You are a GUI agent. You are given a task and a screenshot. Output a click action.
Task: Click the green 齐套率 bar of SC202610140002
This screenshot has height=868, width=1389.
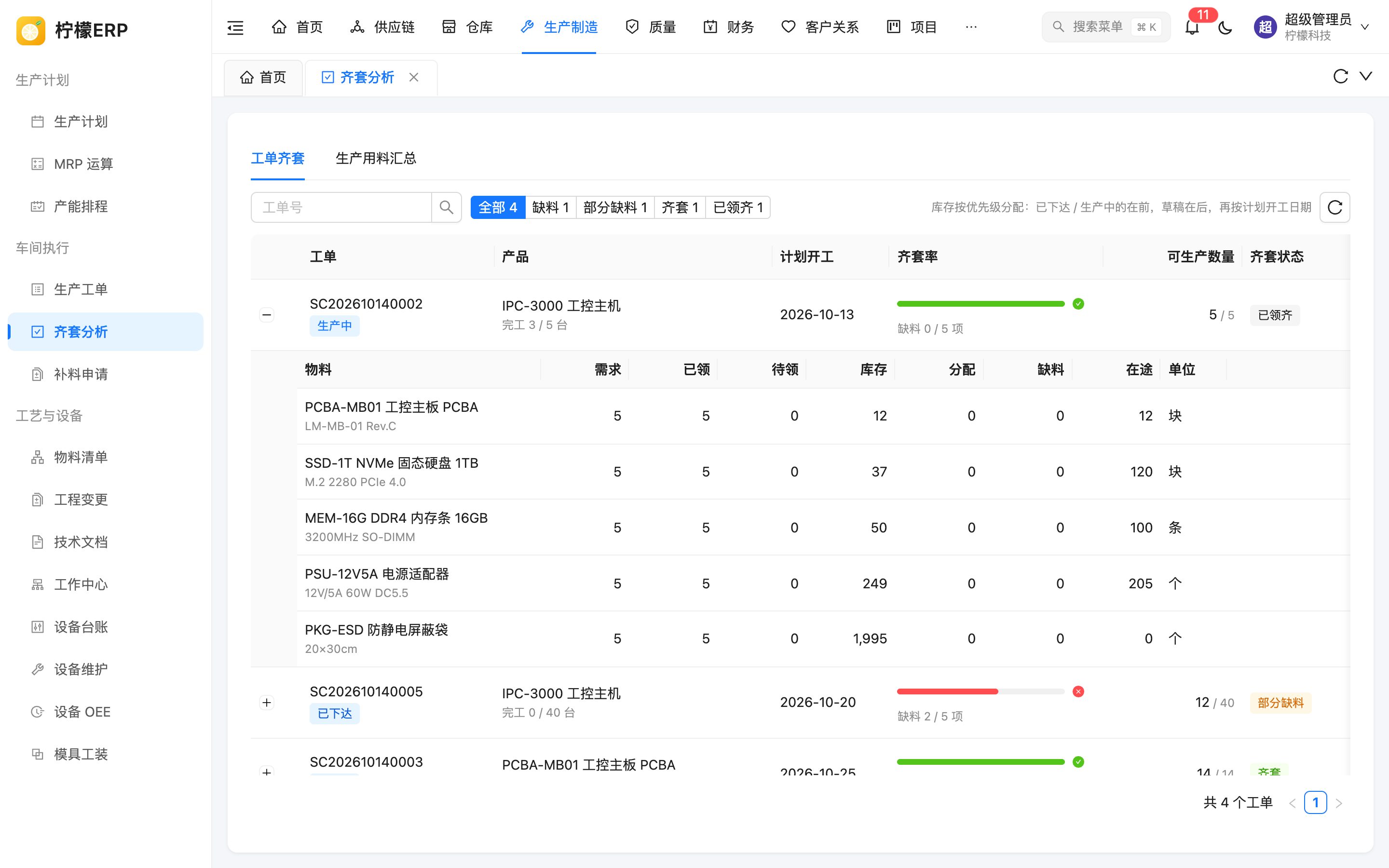click(981, 304)
